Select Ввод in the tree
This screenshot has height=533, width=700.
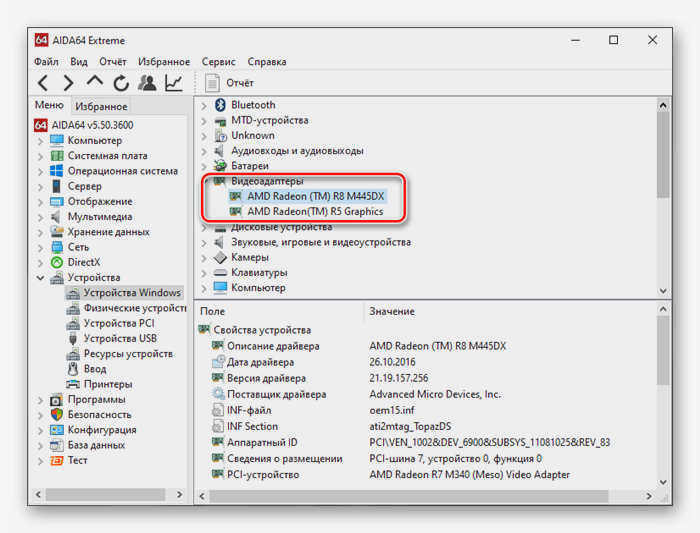pyautogui.click(x=87, y=369)
